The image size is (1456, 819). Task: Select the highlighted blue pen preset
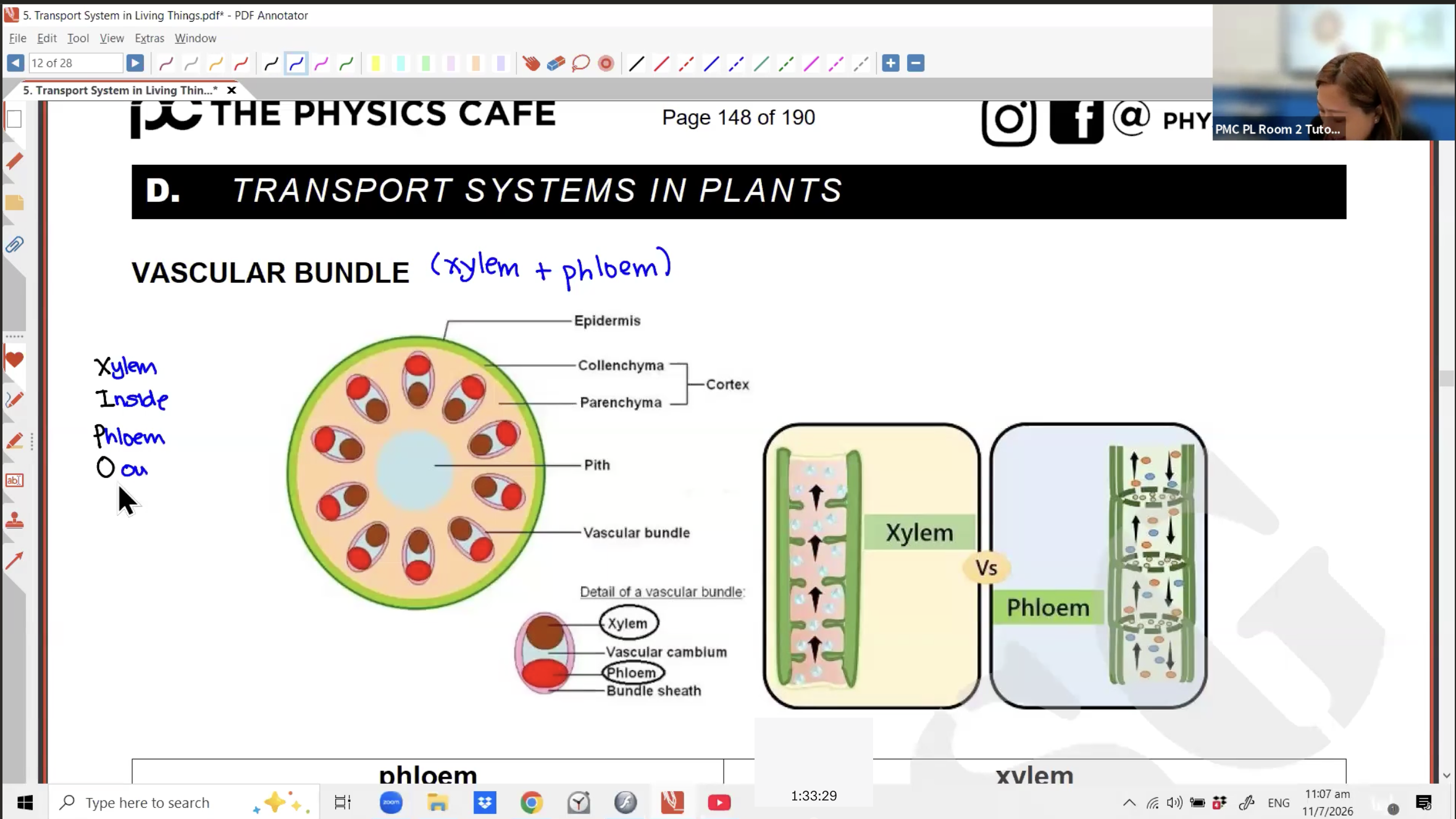tap(296, 63)
